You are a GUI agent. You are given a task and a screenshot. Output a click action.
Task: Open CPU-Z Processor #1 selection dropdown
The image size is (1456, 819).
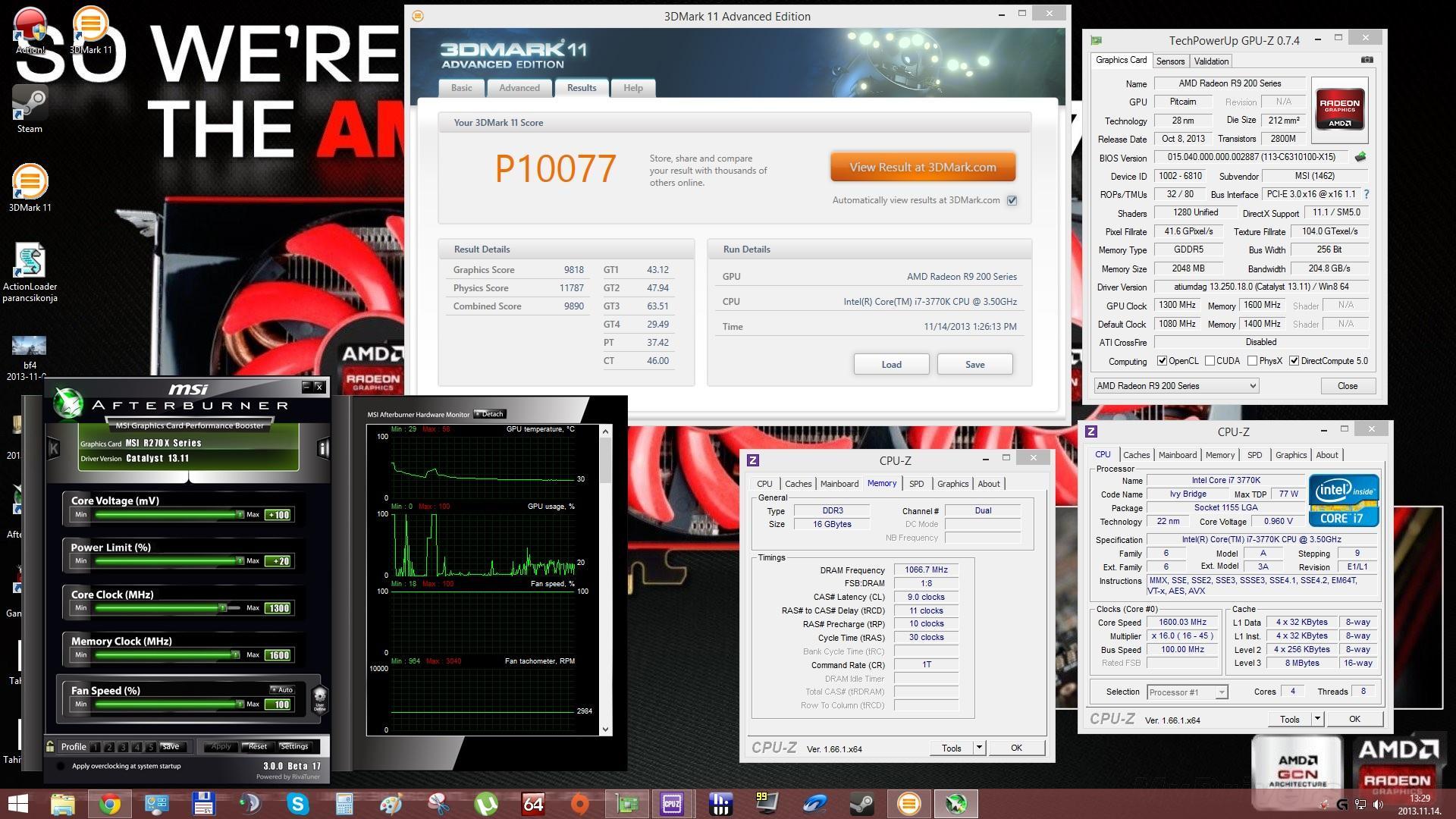pos(1187,692)
